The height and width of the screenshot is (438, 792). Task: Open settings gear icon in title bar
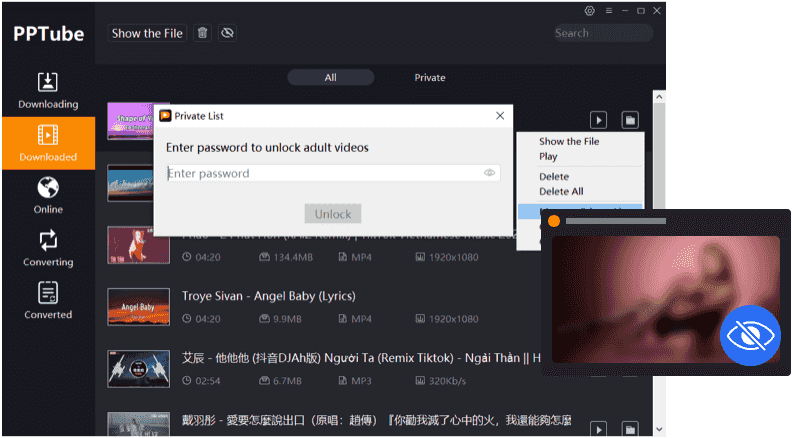point(589,11)
